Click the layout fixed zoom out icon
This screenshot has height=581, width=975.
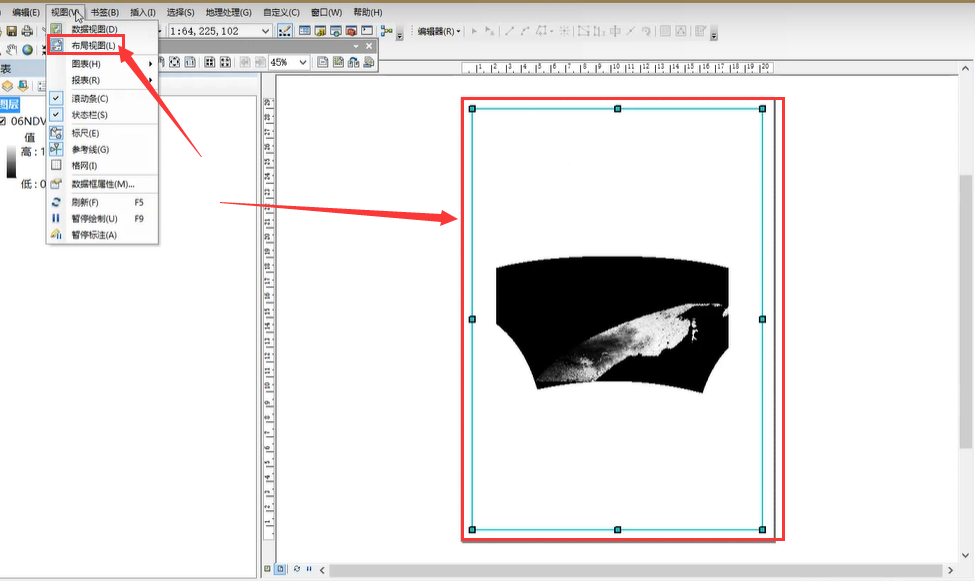click(x=225, y=62)
